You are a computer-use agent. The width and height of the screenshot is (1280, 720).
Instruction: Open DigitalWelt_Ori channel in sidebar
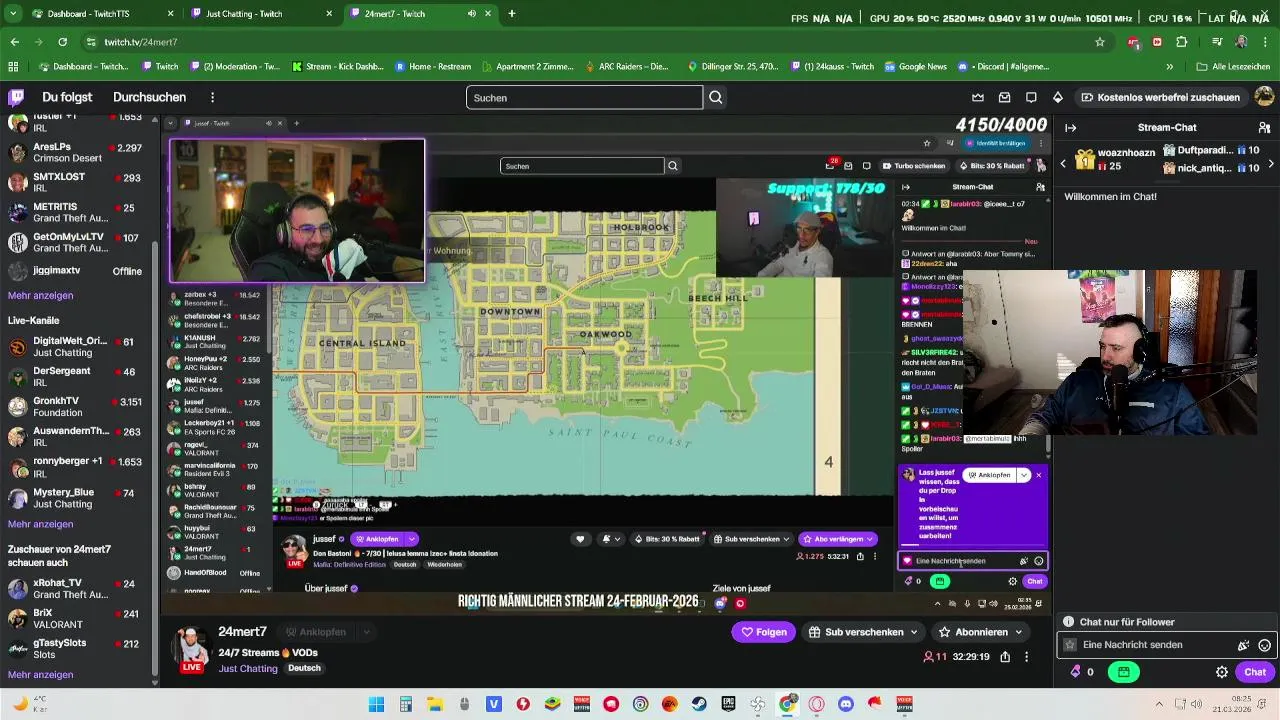click(x=75, y=346)
